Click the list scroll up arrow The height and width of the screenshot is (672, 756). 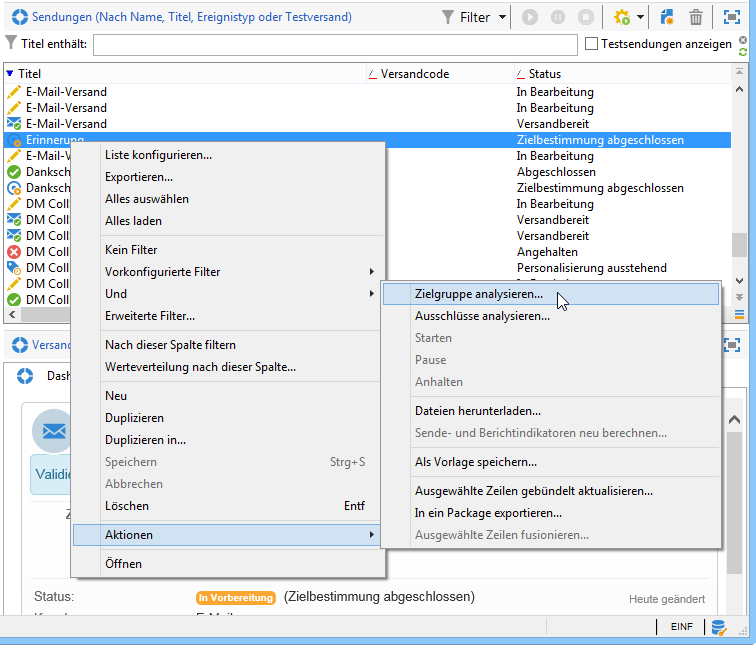739,89
